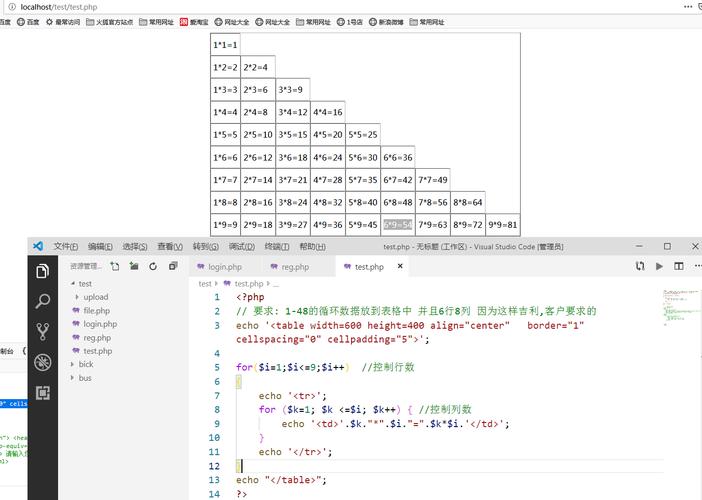Open the Explorer view in activity bar
702x500 pixels.
click(x=43, y=271)
